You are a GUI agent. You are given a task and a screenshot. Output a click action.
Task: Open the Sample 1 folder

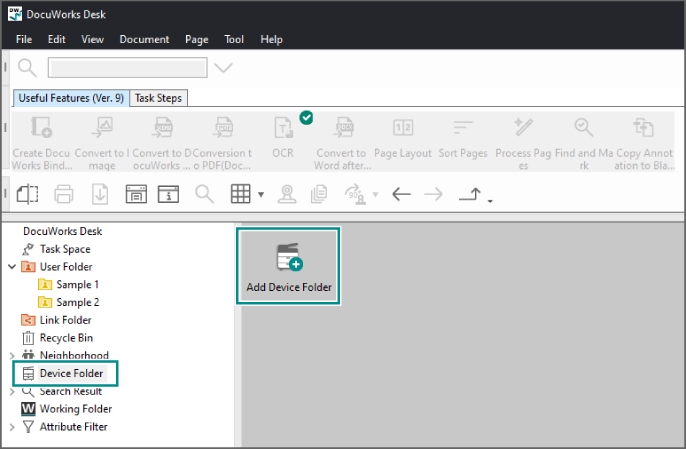pos(77,285)
